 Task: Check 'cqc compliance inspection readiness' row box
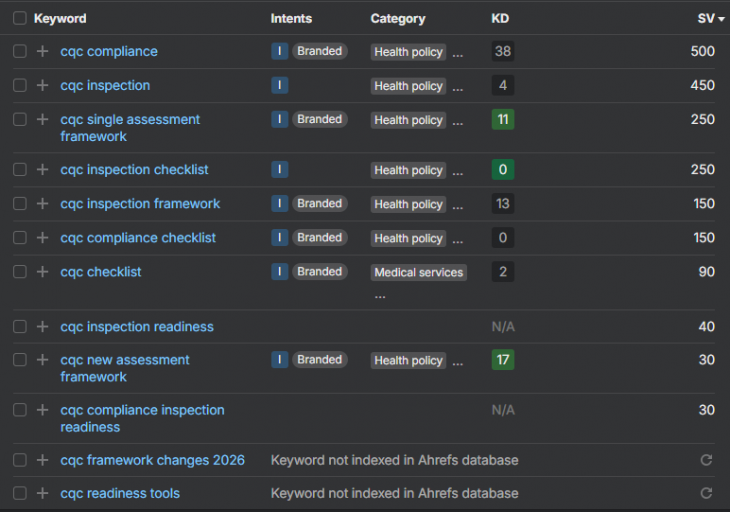point(20,410)
